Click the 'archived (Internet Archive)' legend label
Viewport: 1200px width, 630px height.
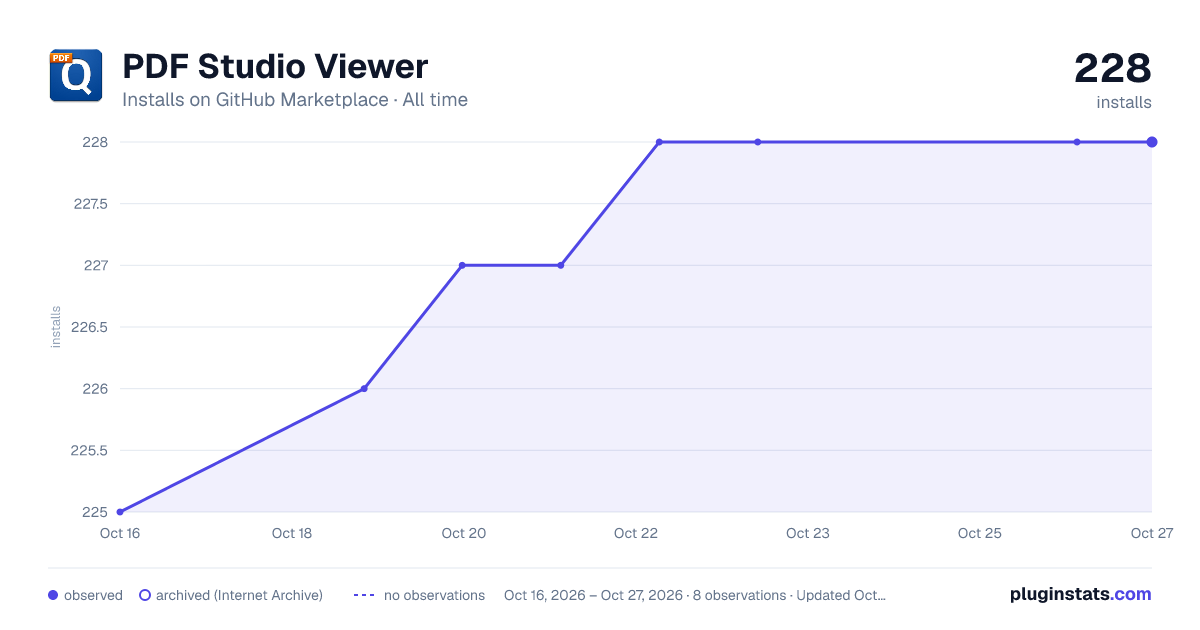tap(239, 595)
